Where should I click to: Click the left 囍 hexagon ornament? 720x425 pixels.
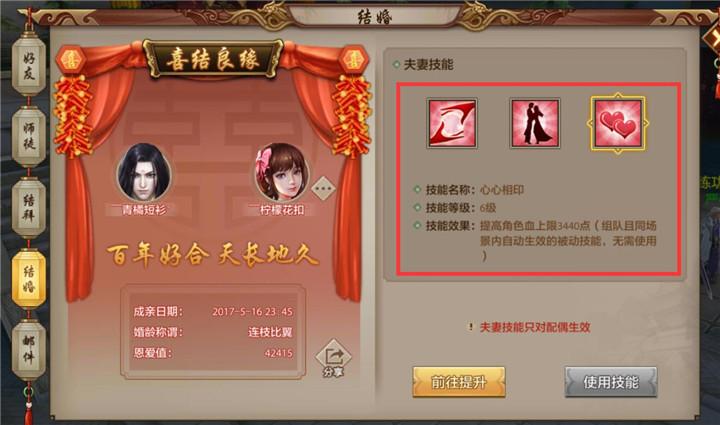point(71,60)
